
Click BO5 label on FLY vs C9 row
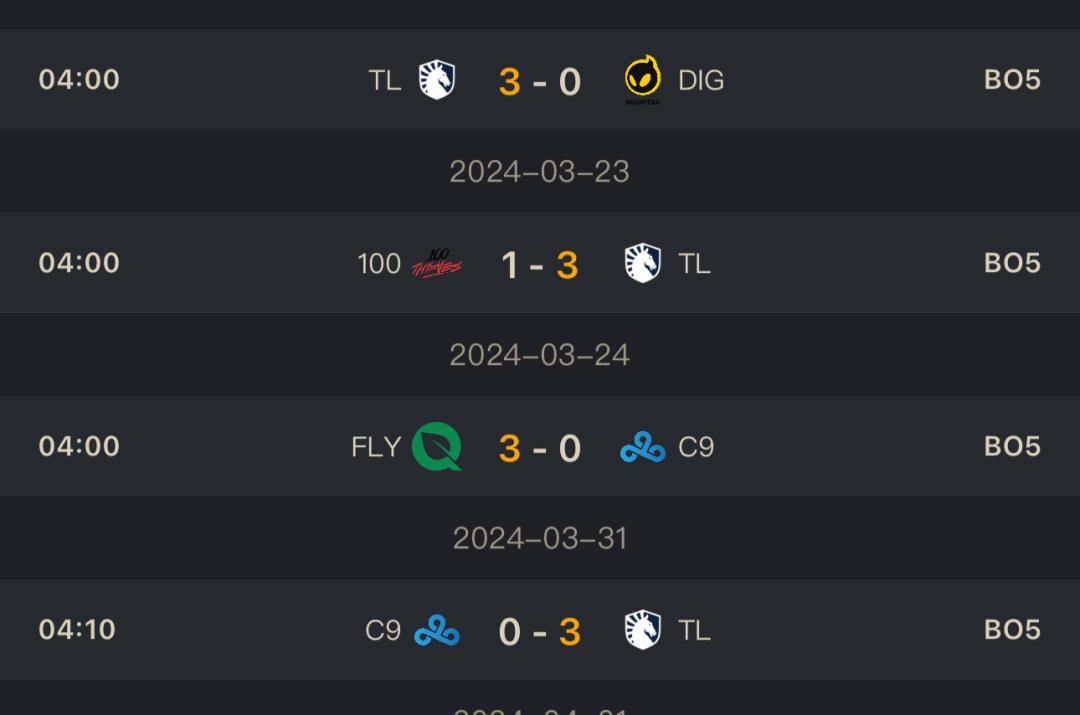pyautogui.click(x=1012, y=447)
